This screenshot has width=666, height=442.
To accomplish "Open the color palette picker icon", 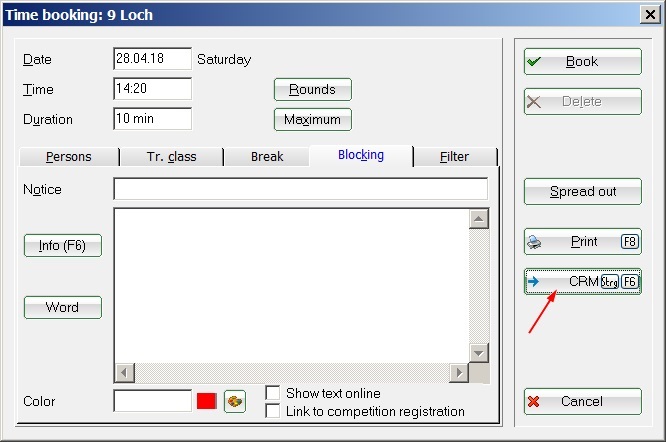I will (x=234, y=401).
